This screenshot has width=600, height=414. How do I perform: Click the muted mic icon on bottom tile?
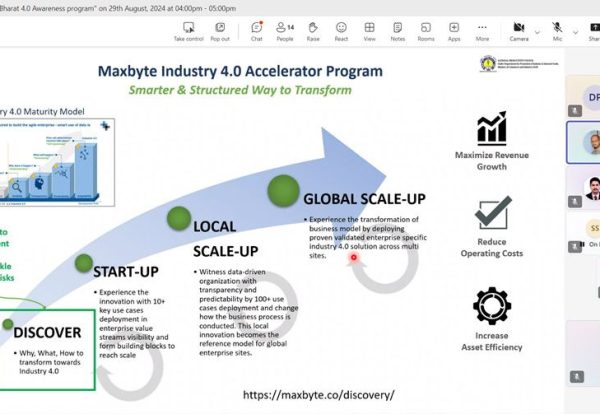coord(577,377)
